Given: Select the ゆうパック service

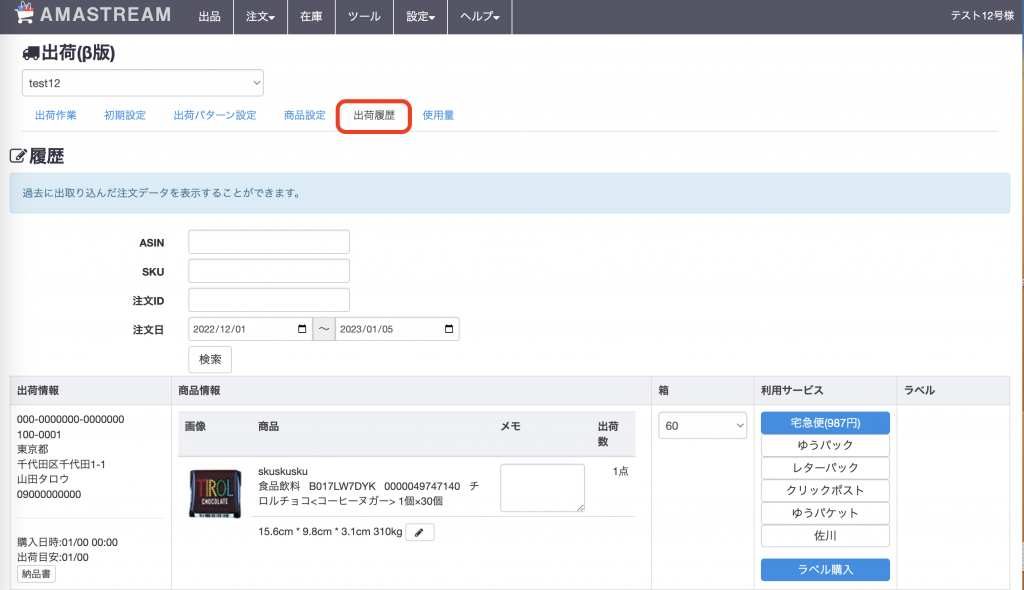Looking at the screenshot, I should coord(825,446).
